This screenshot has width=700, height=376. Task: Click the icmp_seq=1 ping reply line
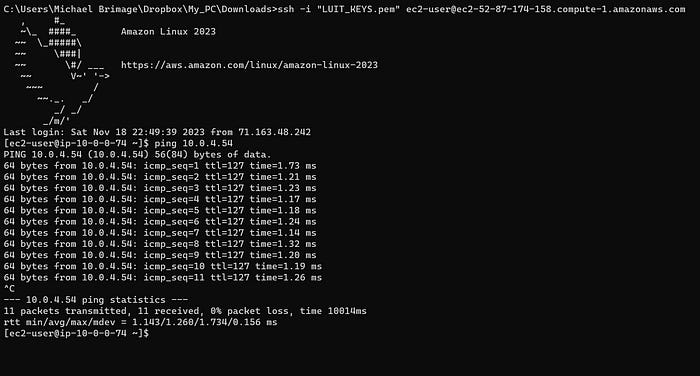coord(160,166)
